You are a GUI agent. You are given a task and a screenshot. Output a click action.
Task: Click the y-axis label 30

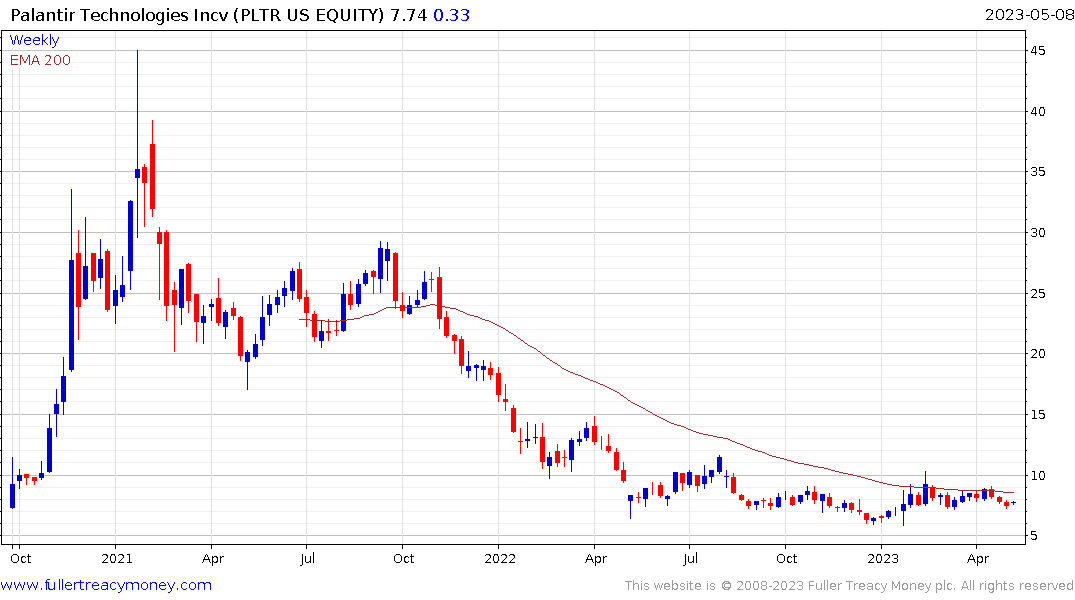1037,233
